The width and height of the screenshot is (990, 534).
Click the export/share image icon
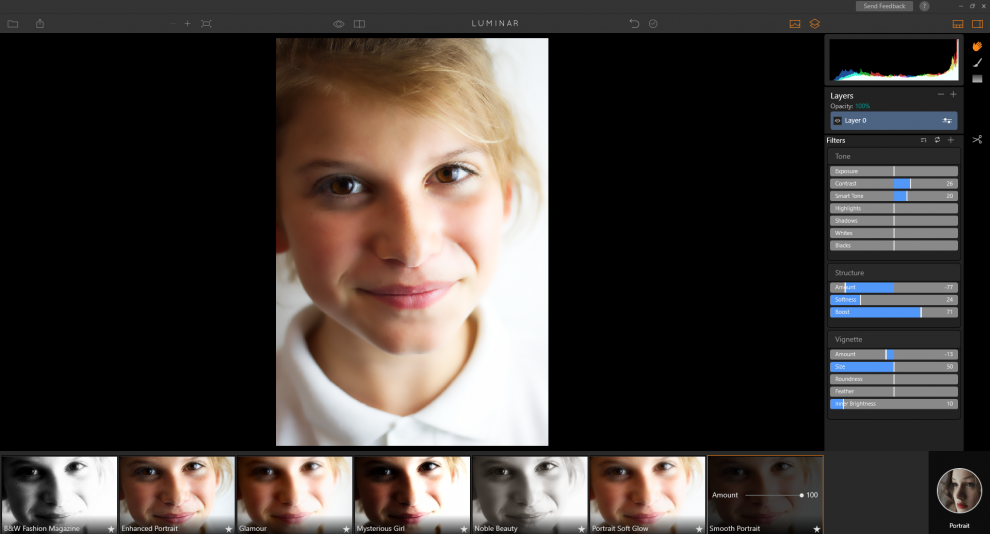[x=40, y=23]
